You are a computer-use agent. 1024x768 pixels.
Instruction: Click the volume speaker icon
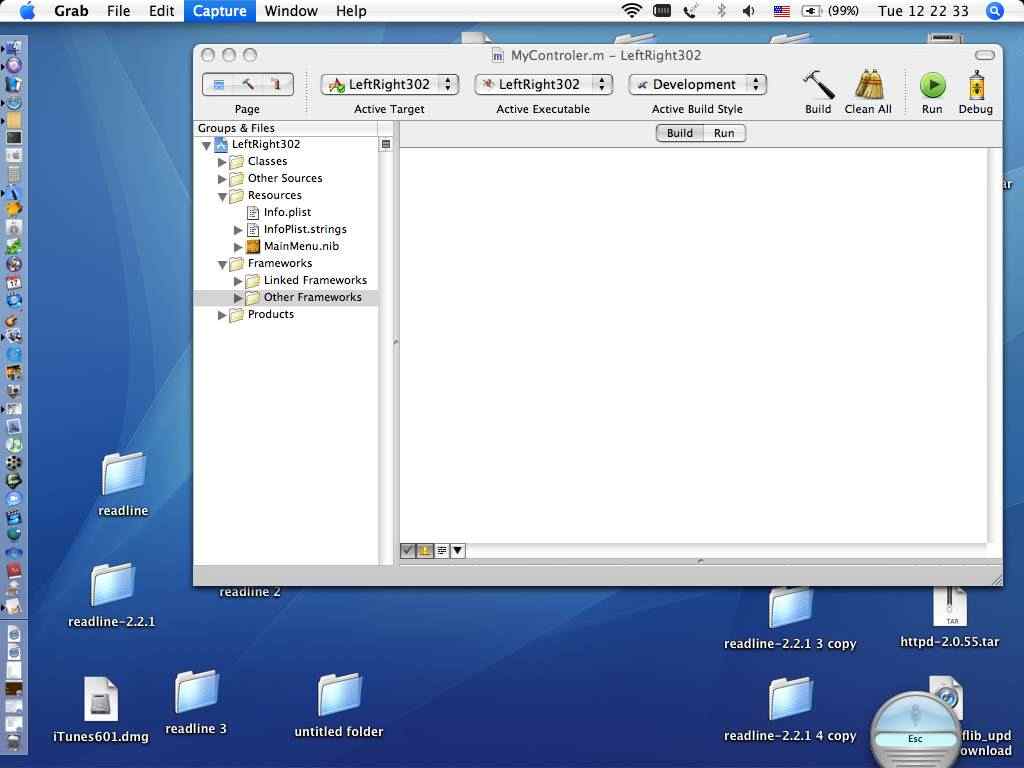[749, 10]
